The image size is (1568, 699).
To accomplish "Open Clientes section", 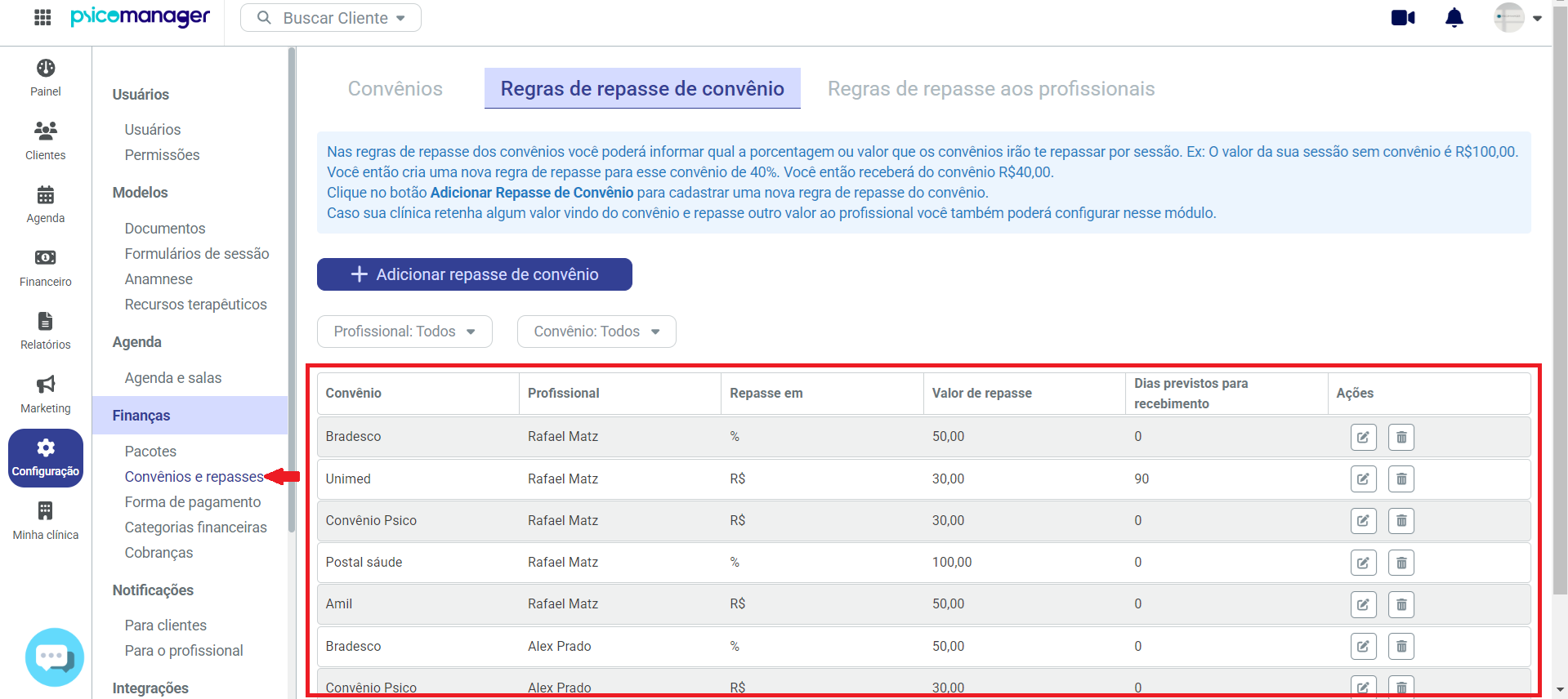I will [x=46, y=141].
